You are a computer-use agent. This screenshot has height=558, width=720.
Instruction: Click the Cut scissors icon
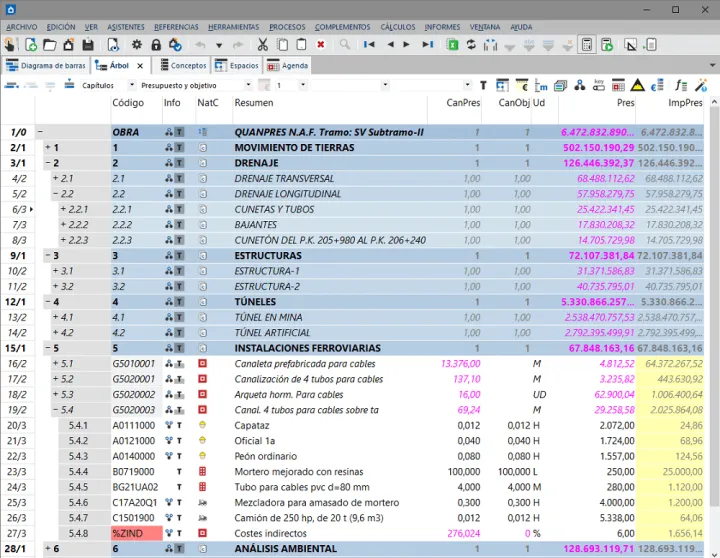click(262, 45)
